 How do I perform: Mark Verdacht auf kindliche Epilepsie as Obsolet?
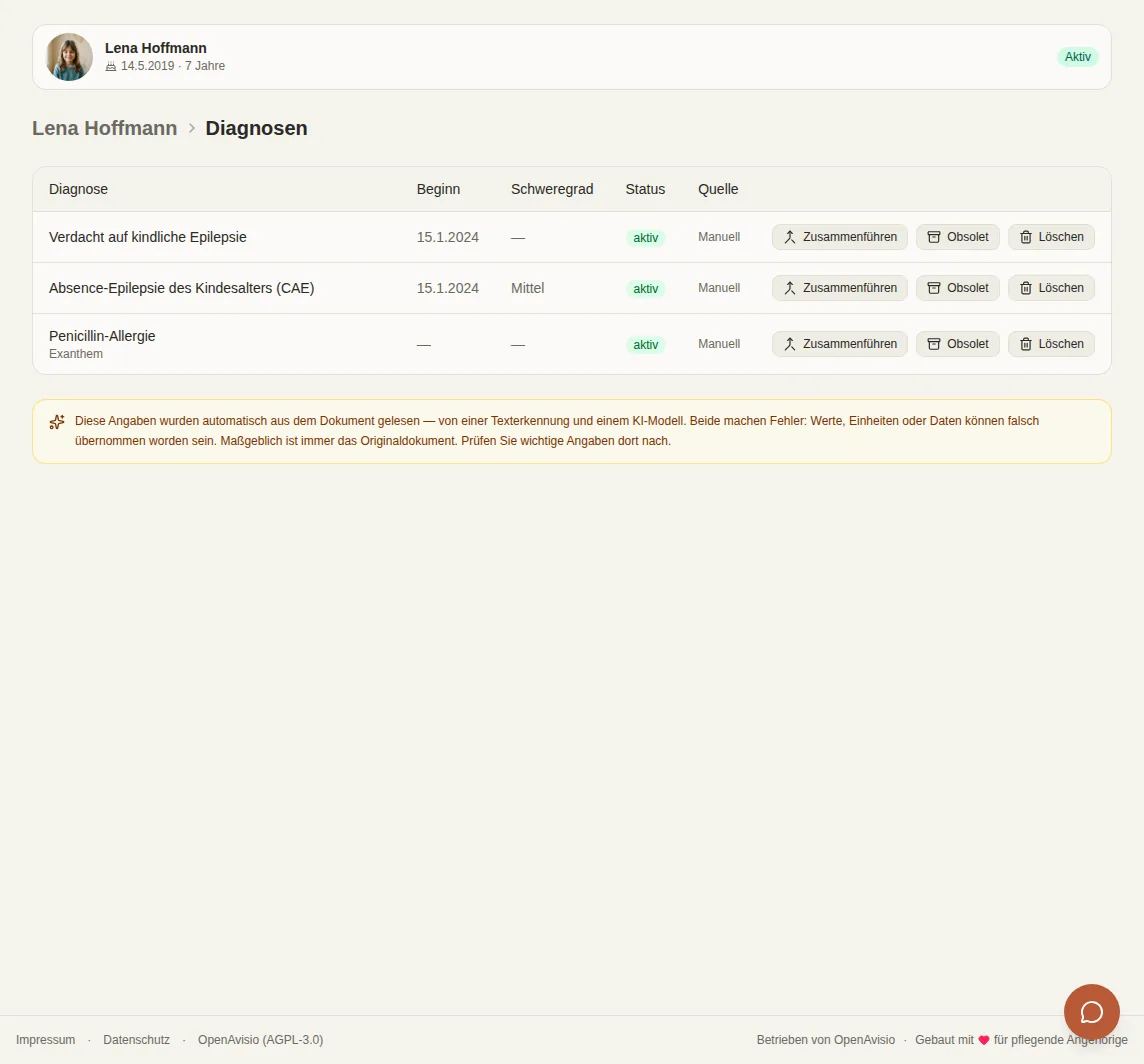957,237
